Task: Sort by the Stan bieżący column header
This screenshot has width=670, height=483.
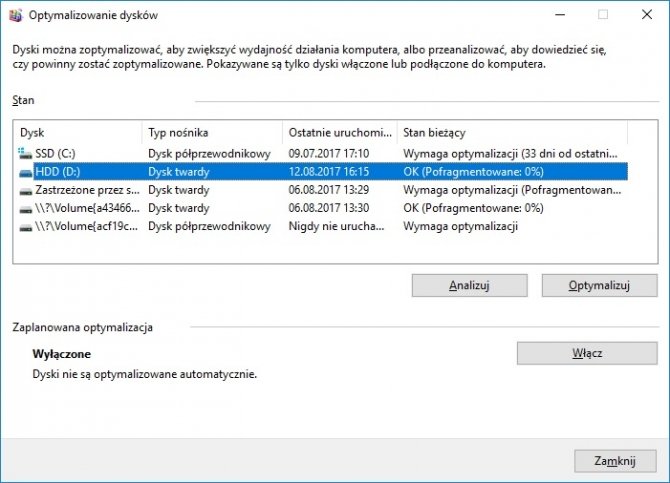Action: [512, 133]
